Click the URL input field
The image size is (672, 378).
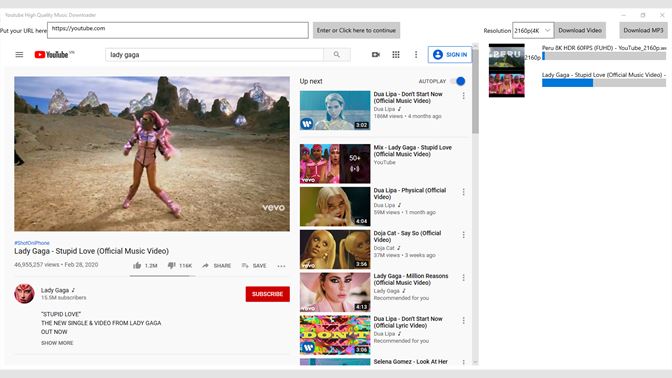(178, 30)
